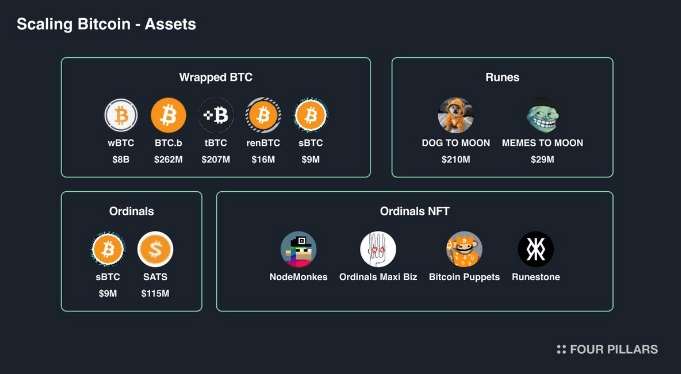Click the DOG TO MOON dog image
Screen dimensions: 681x374
[456, 115]
